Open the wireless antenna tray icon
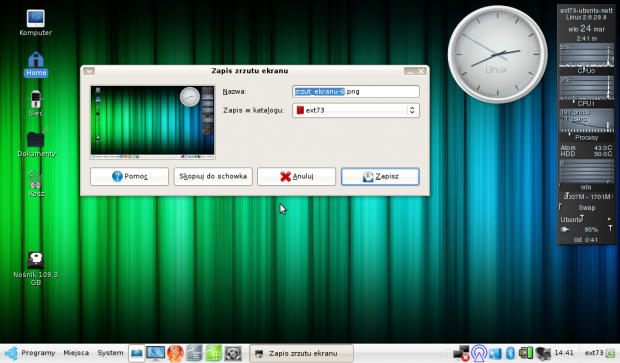620x363 pixels. pos(478,353)
